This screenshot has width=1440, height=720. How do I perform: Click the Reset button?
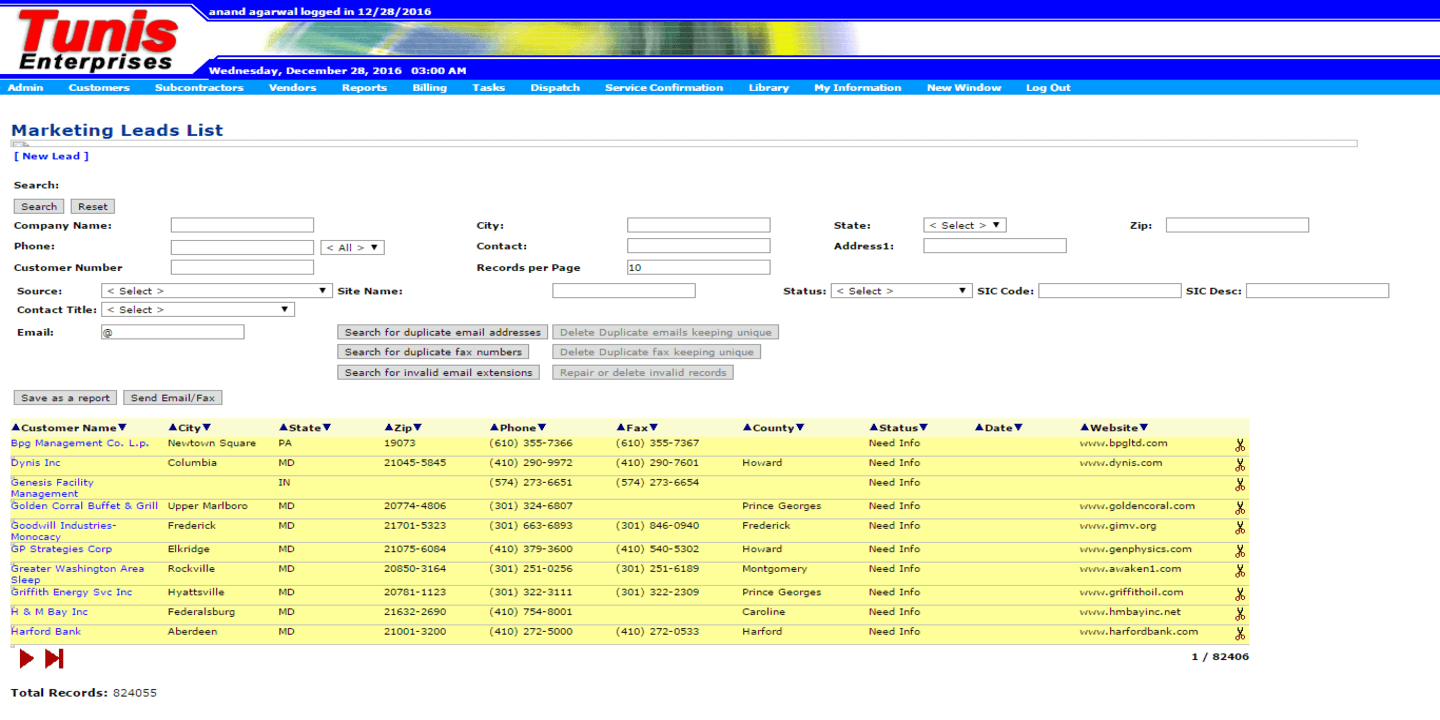click(93, 206)
